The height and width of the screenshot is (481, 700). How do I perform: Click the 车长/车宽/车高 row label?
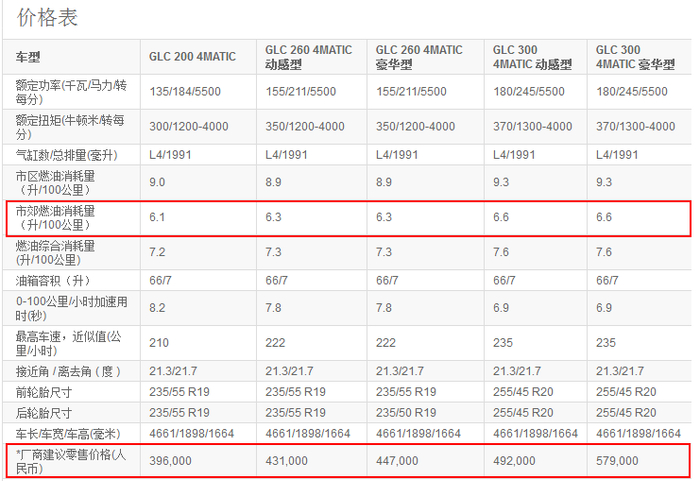[68, 434]
